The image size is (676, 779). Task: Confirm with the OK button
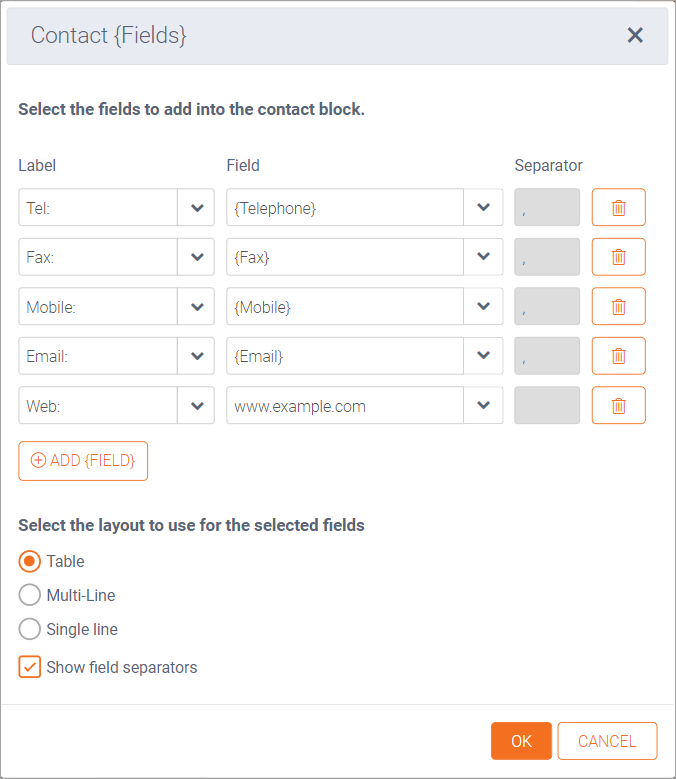pos(521,741)
